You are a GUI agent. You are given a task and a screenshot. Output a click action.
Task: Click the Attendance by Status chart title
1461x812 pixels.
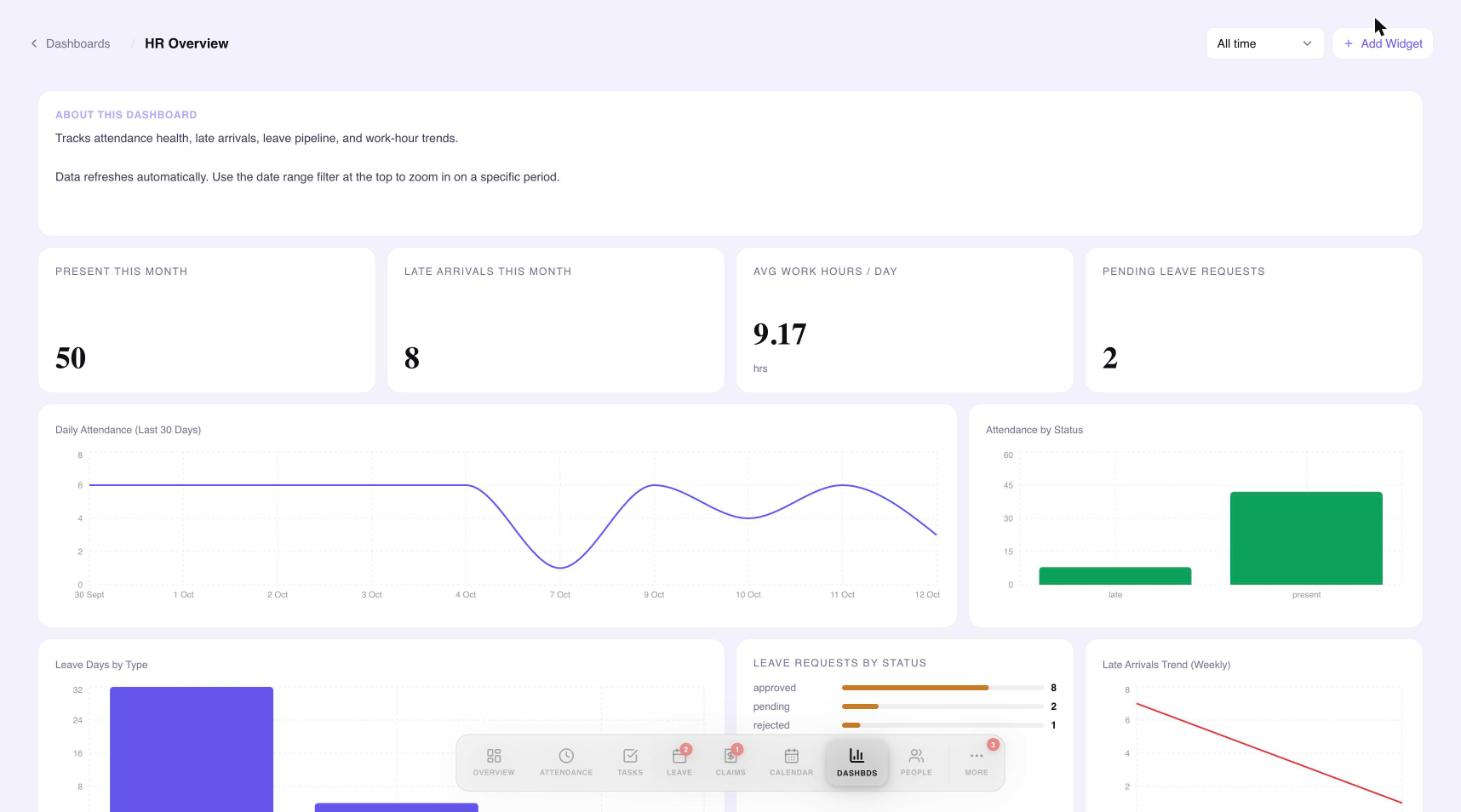coord(1034,430)
